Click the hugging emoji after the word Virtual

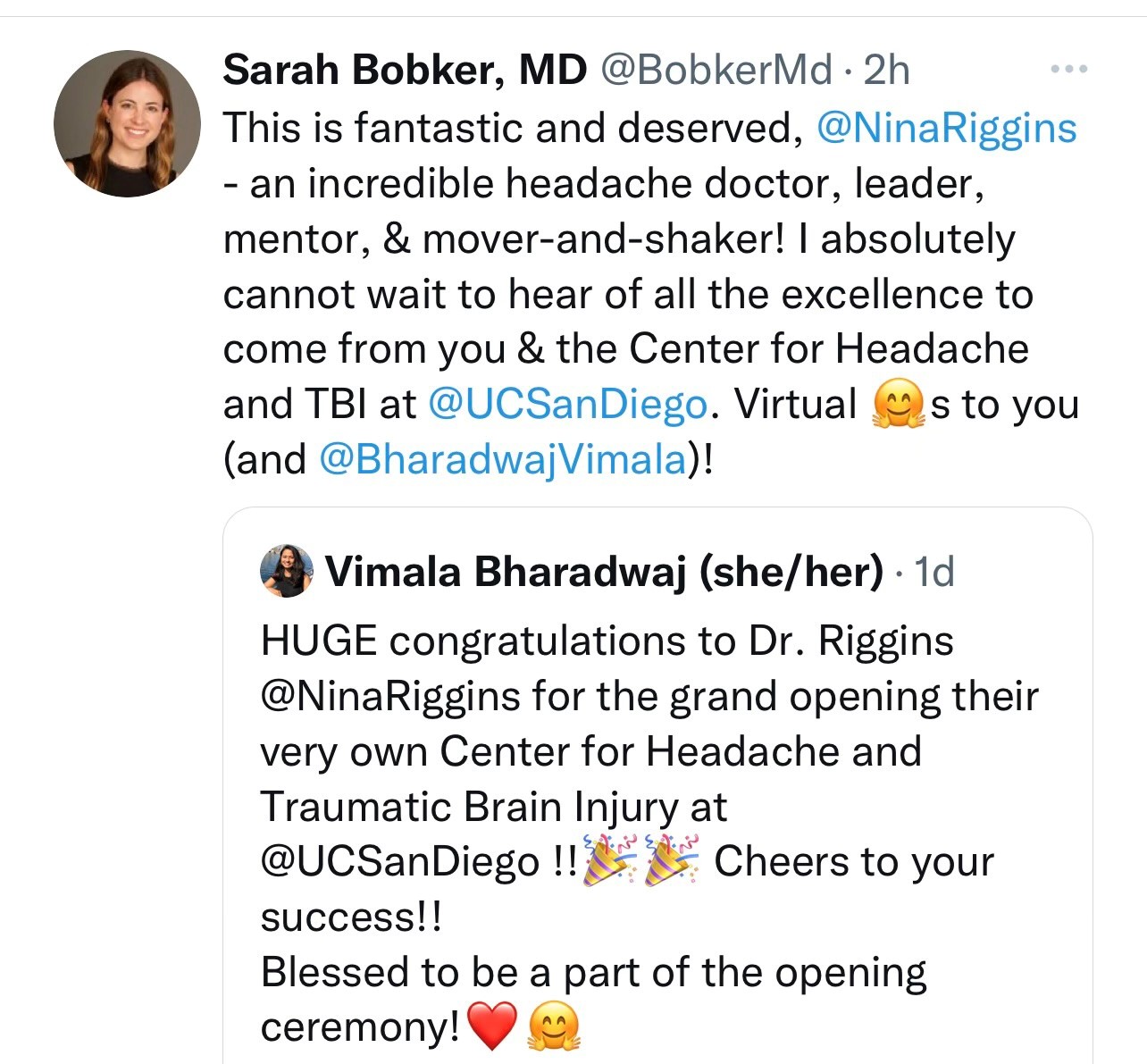pyautogui.click(x=897, y=405)
